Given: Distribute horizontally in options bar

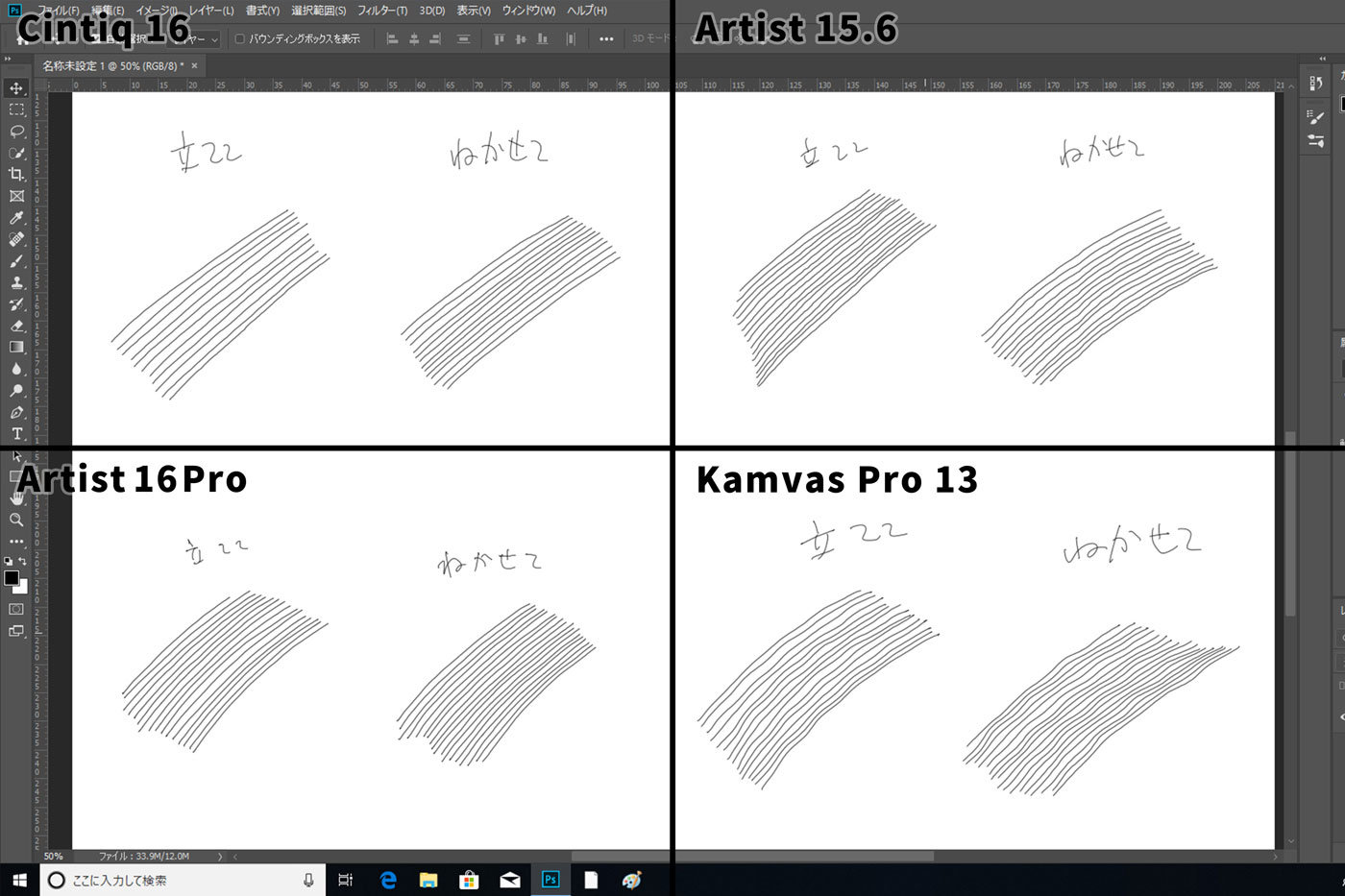Looking at the screenshot, I should point(464,39).
